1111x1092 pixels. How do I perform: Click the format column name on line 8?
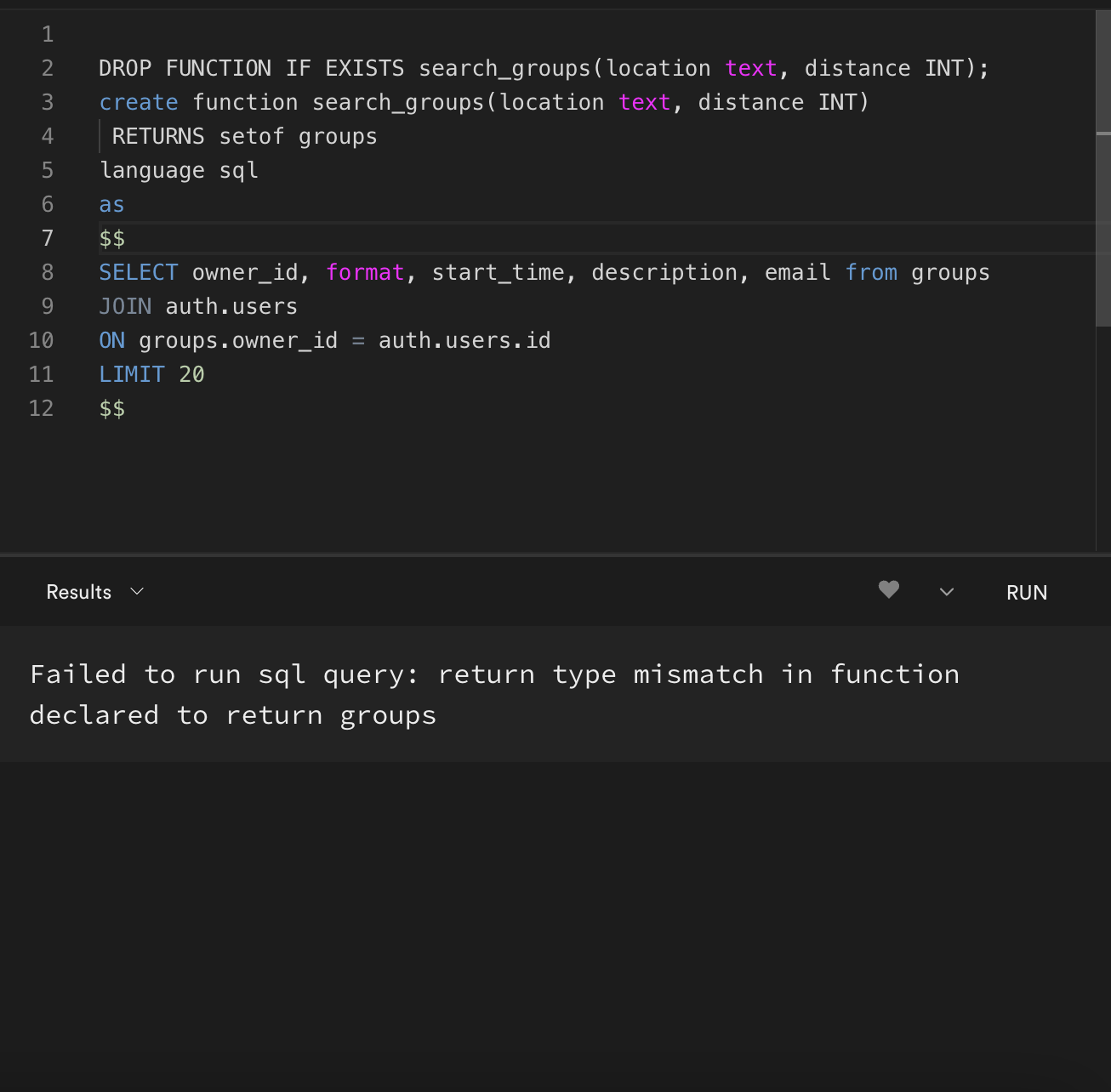[x=364, y=272]
